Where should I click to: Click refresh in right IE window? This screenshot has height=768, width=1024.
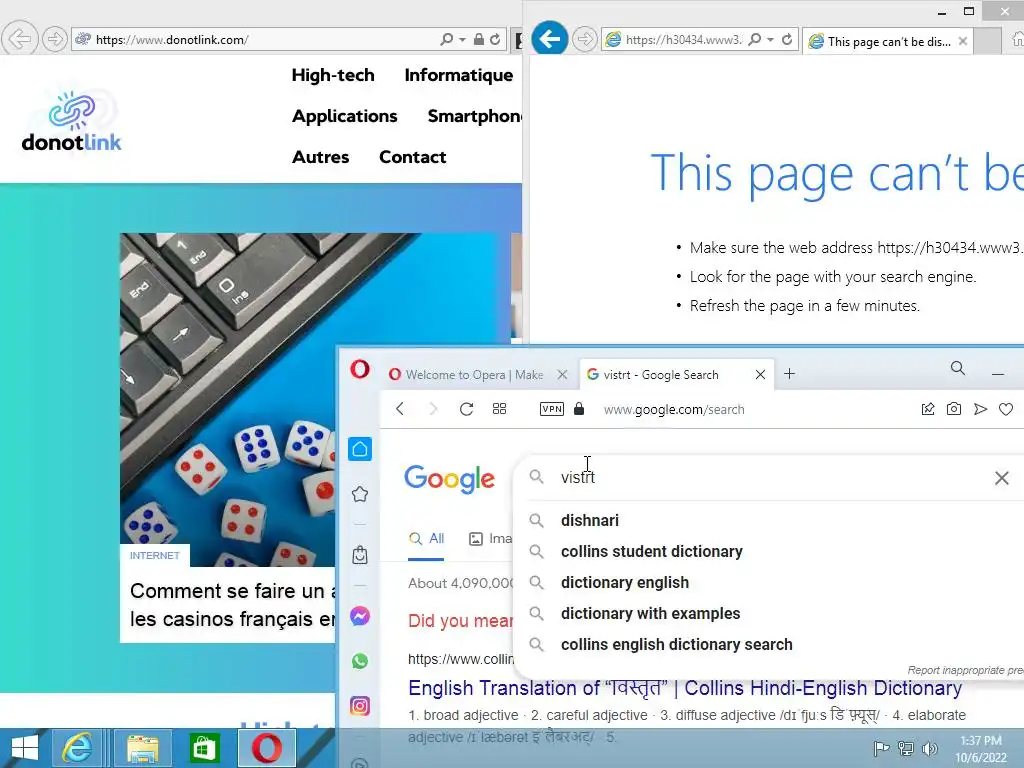point(787,40)
